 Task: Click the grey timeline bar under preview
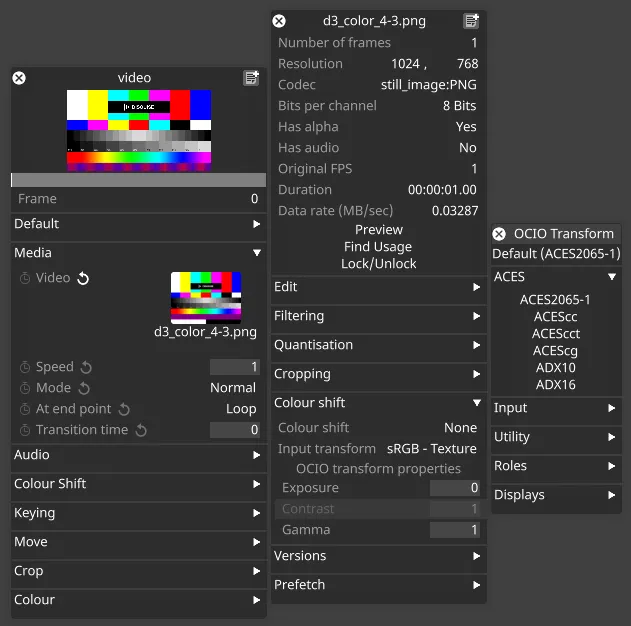pyautogui.click(x=138, y=180)
